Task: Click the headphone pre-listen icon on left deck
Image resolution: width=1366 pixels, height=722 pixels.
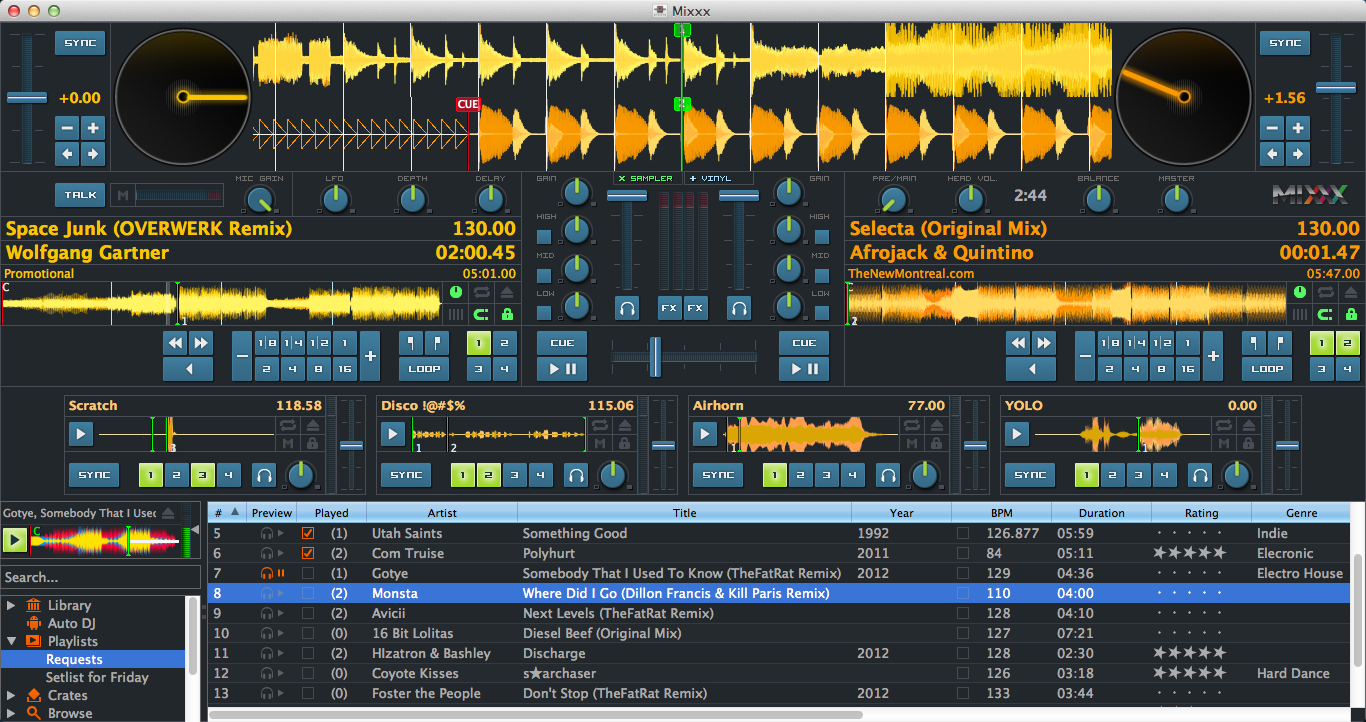Action: (x=627, y=308)
